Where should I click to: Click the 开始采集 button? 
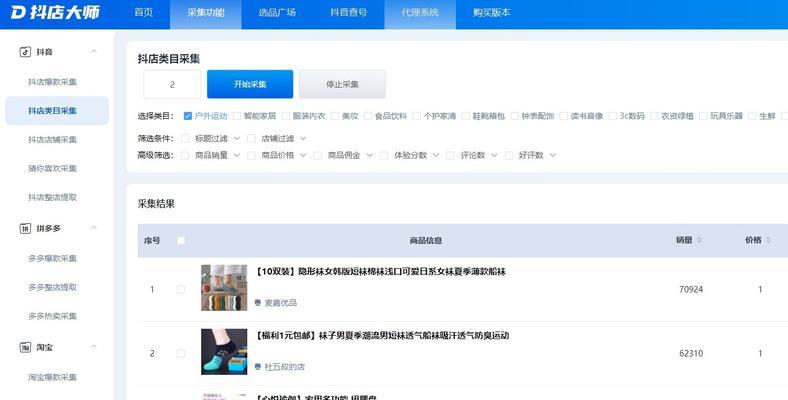pos(250,84)
